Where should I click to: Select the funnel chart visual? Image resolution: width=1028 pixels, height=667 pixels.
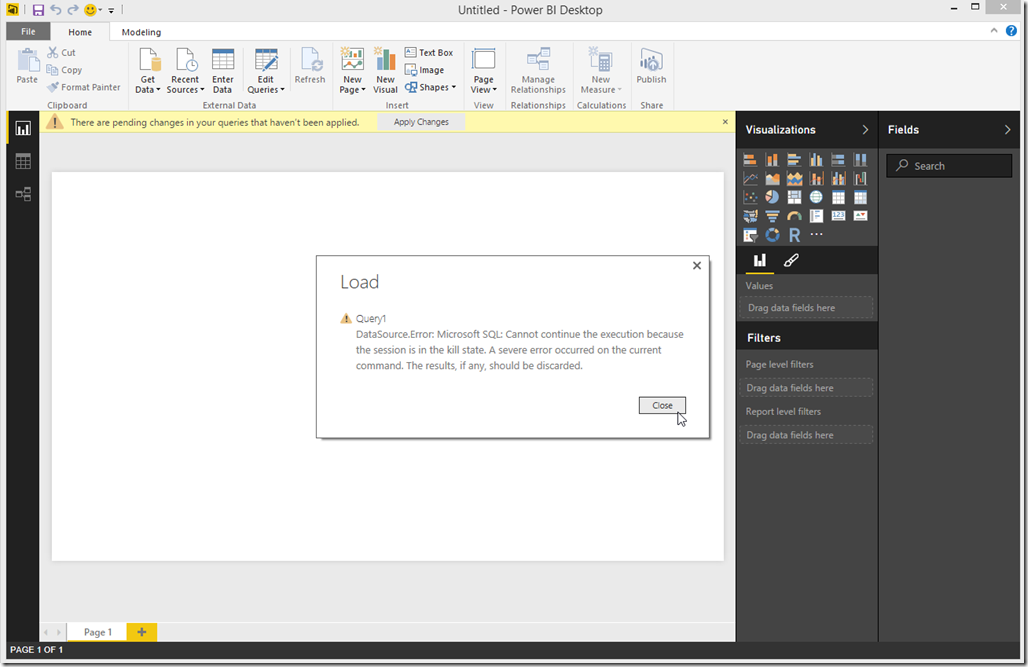[x=772, y=216]
